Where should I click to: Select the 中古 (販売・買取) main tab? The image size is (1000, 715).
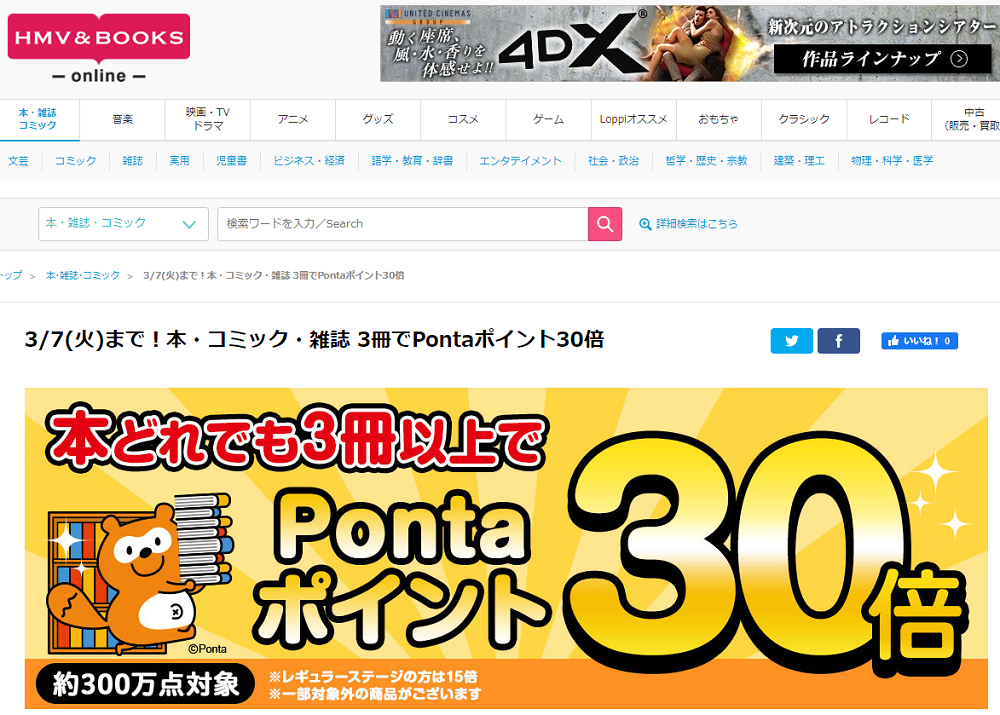click(966, 119)
